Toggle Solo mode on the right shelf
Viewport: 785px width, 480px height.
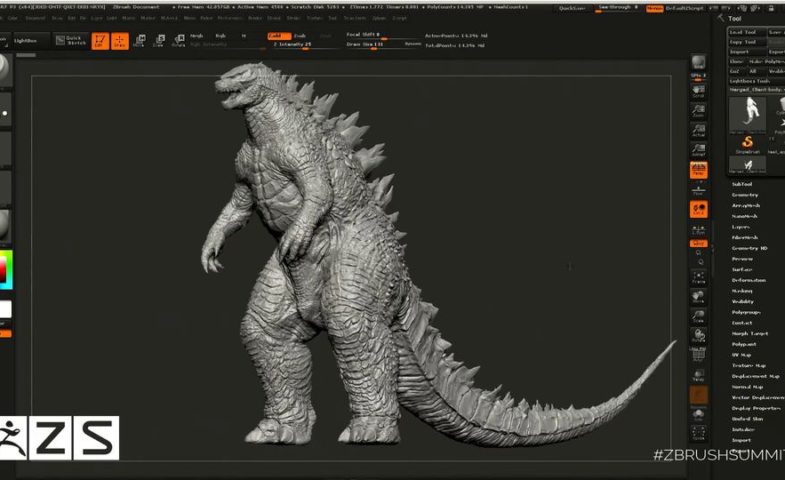coord(698,413)
